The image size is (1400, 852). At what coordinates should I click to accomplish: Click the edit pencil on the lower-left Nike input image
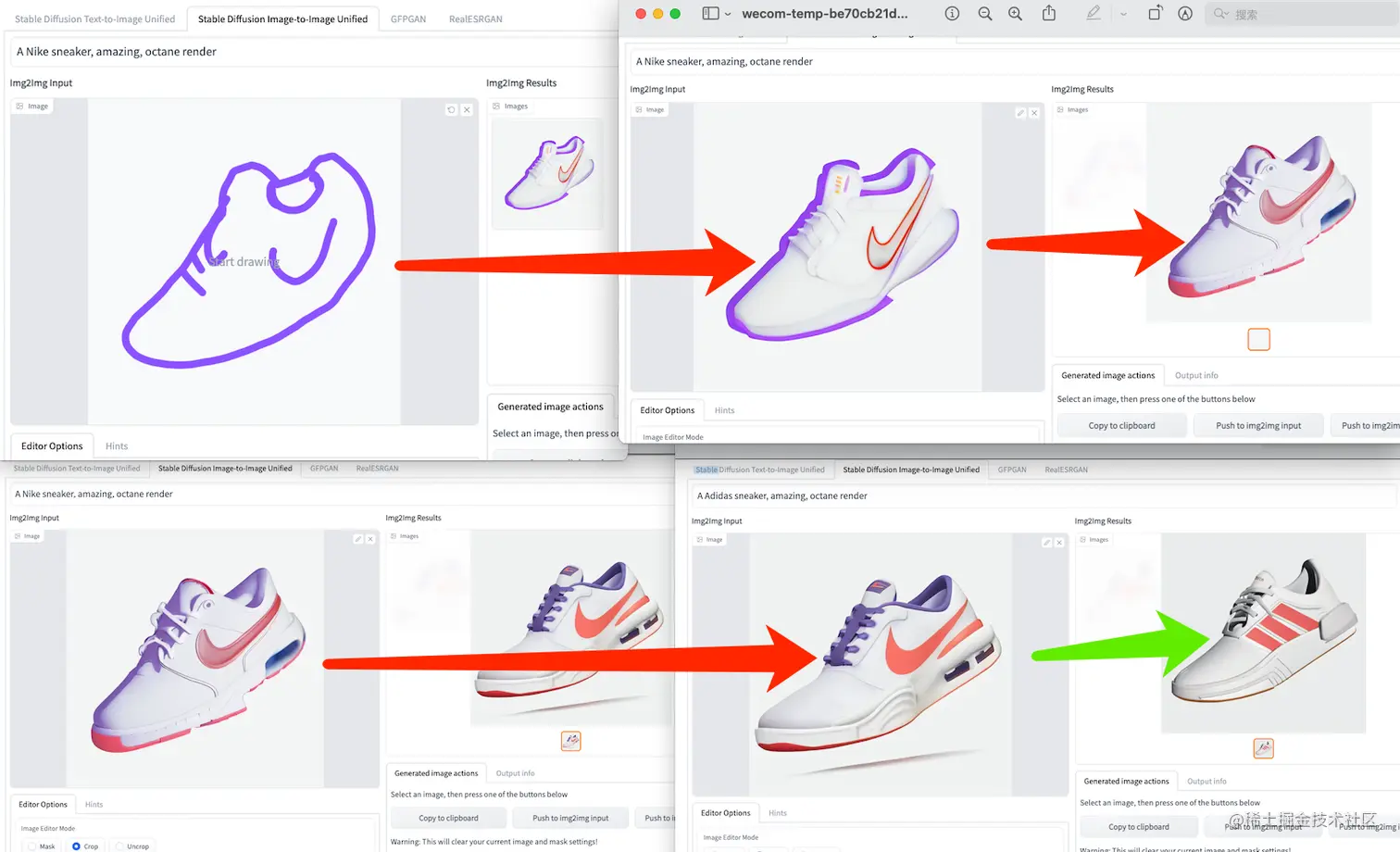click(x=357, y=539)
